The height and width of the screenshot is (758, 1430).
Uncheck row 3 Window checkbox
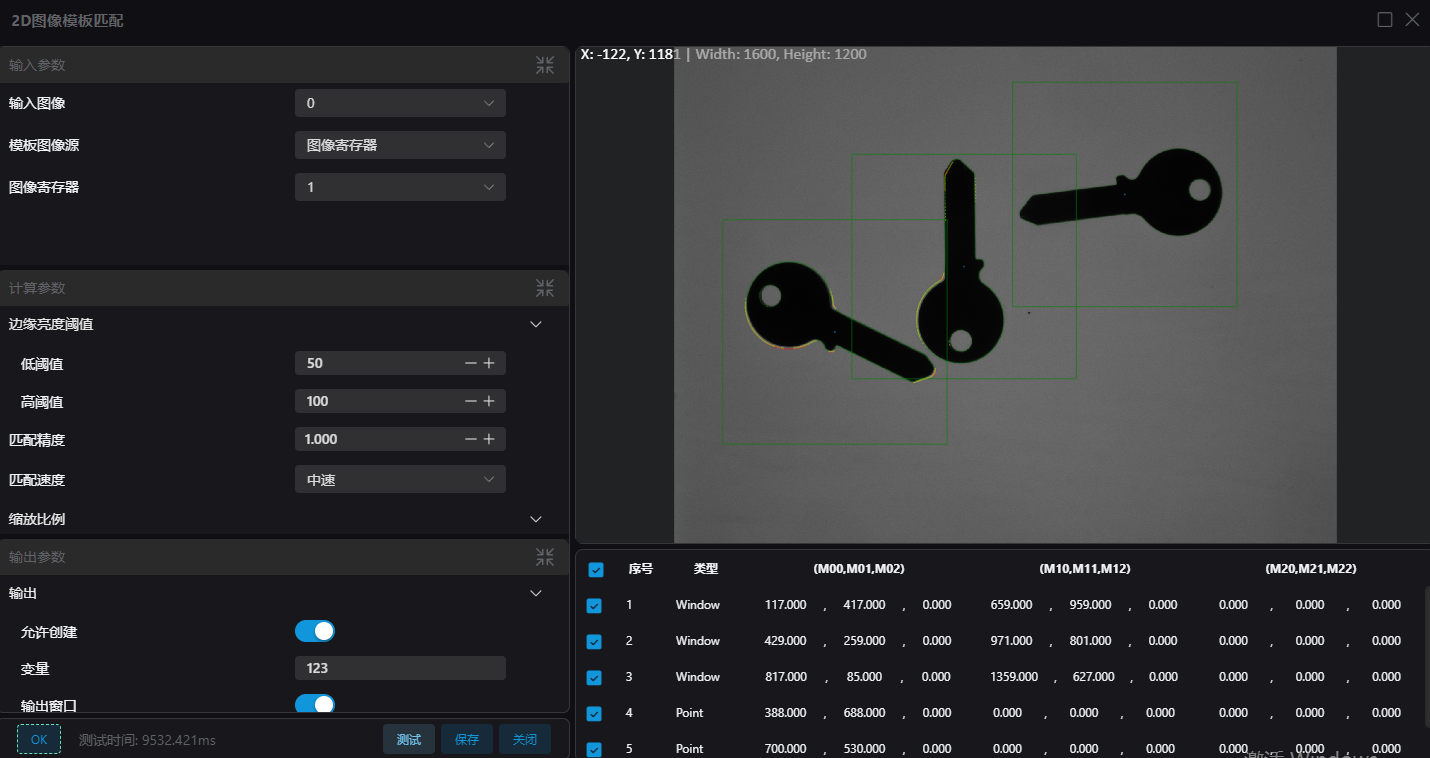(594, 678)
